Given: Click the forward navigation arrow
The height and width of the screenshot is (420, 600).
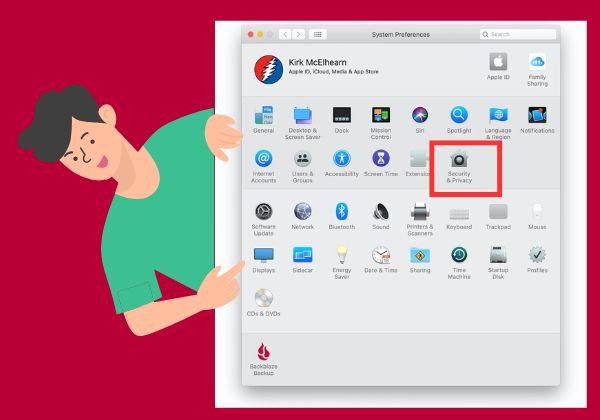Looking at the screenshot, I should pos(298,34).
